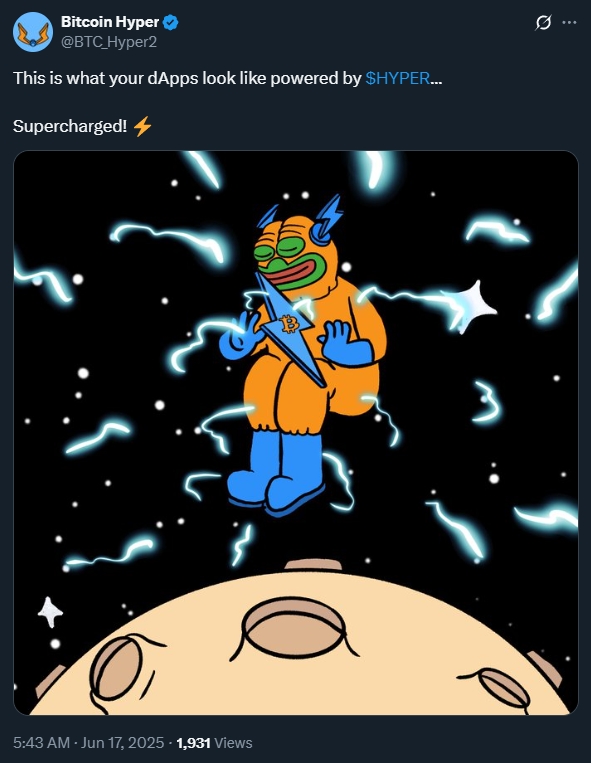591x763 pixels.
Task: Click the blue lightning horn headphones
Action: 327,219
